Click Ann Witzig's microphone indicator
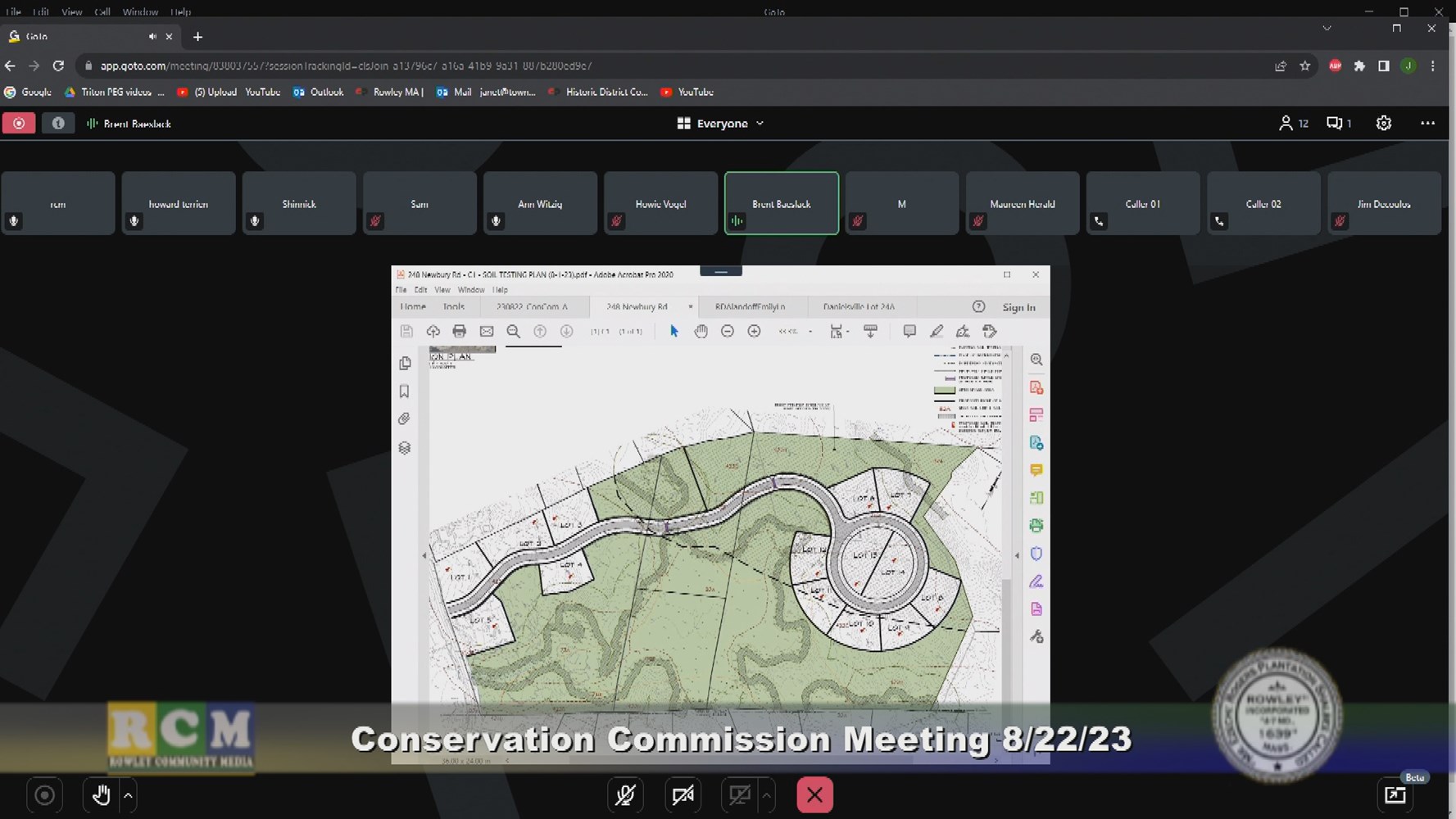 point(496,221)
